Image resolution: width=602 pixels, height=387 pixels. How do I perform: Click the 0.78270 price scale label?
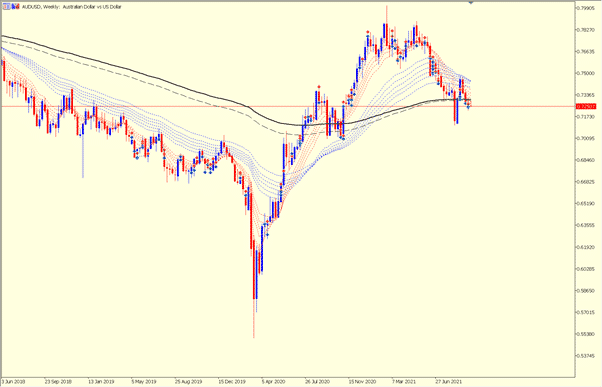click(x=586, y=30)
